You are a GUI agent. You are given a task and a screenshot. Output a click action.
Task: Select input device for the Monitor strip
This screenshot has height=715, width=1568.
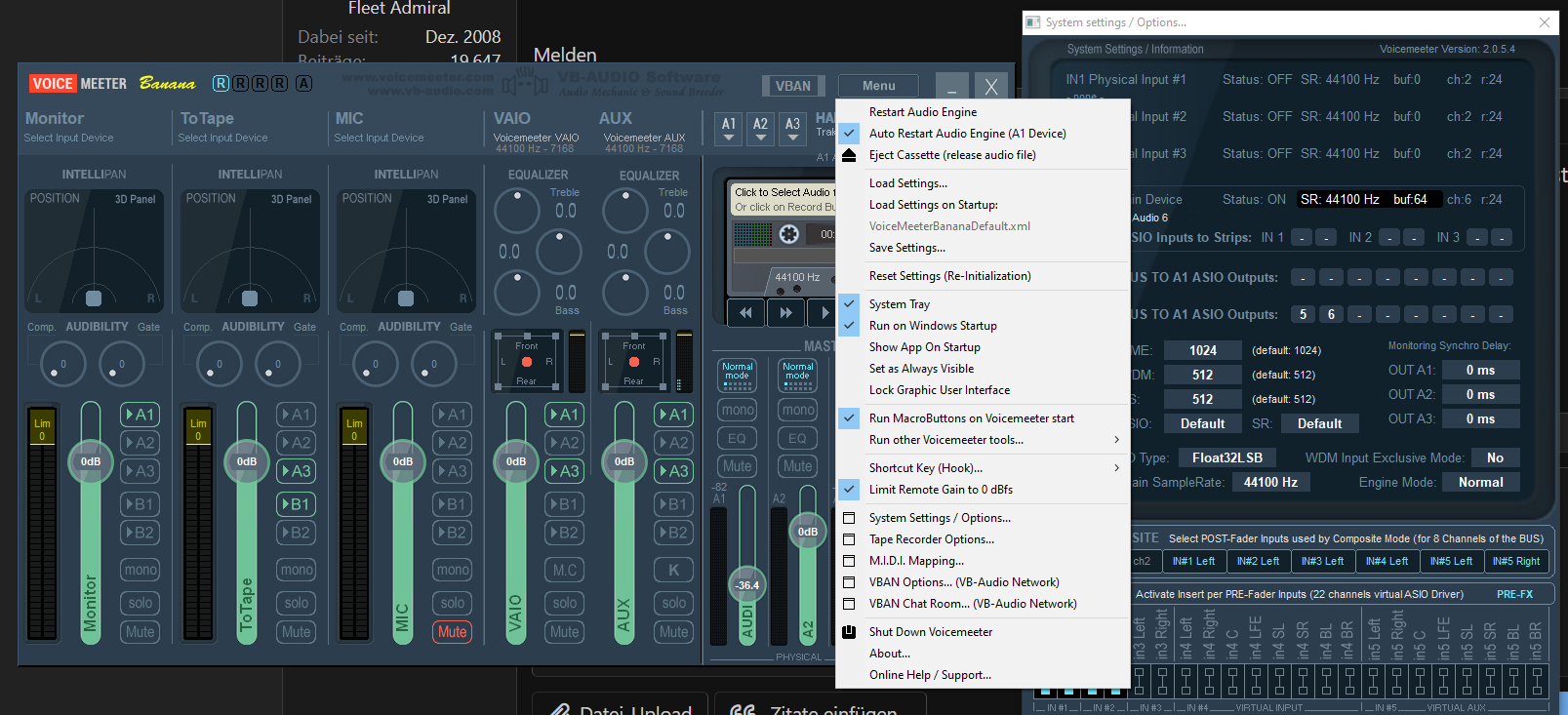coord(68,139)
